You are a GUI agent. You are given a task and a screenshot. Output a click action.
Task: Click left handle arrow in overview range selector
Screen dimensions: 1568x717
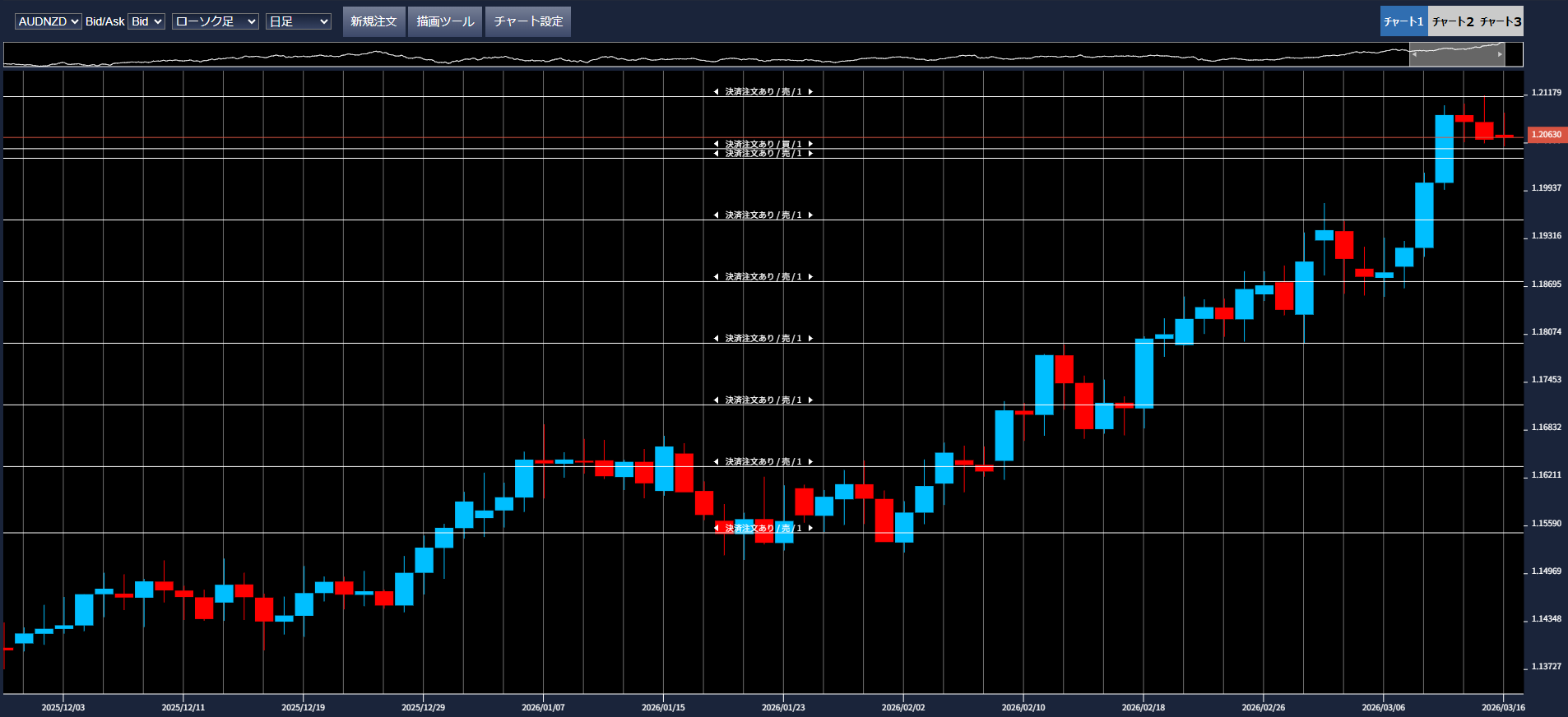click(1414, 54)
